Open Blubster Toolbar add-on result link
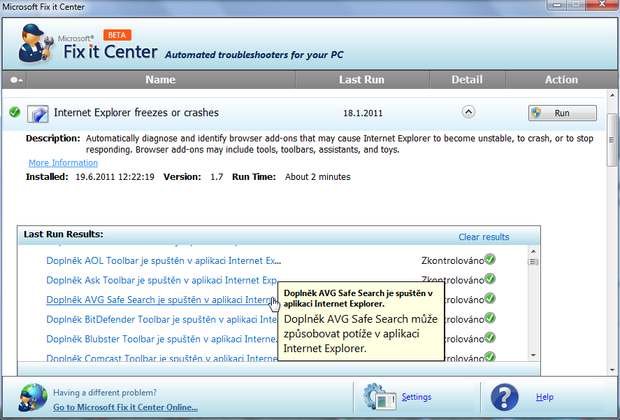Image resolution: width=620 pixels, height=420 pixels. point(161,339)
